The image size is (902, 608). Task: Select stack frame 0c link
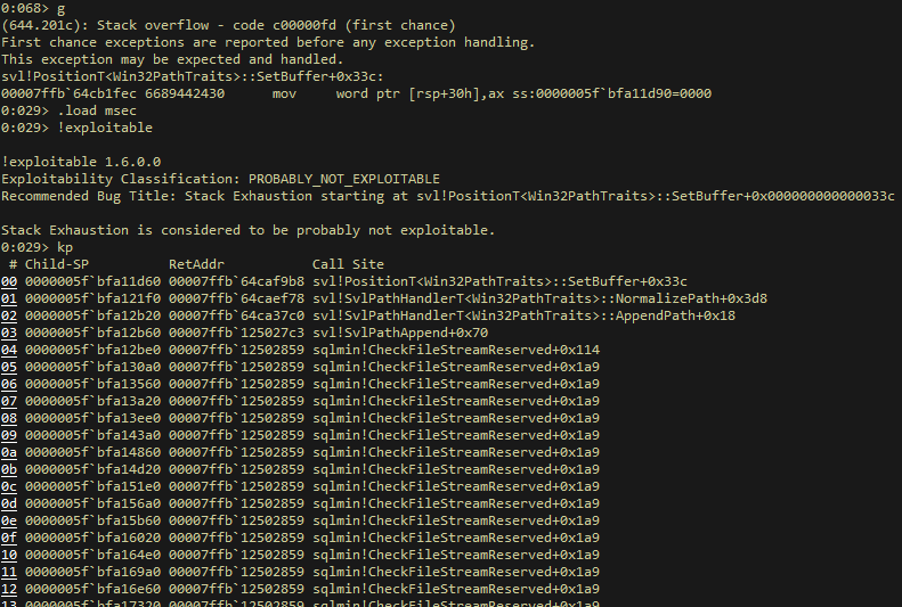(x=9, y=487)
